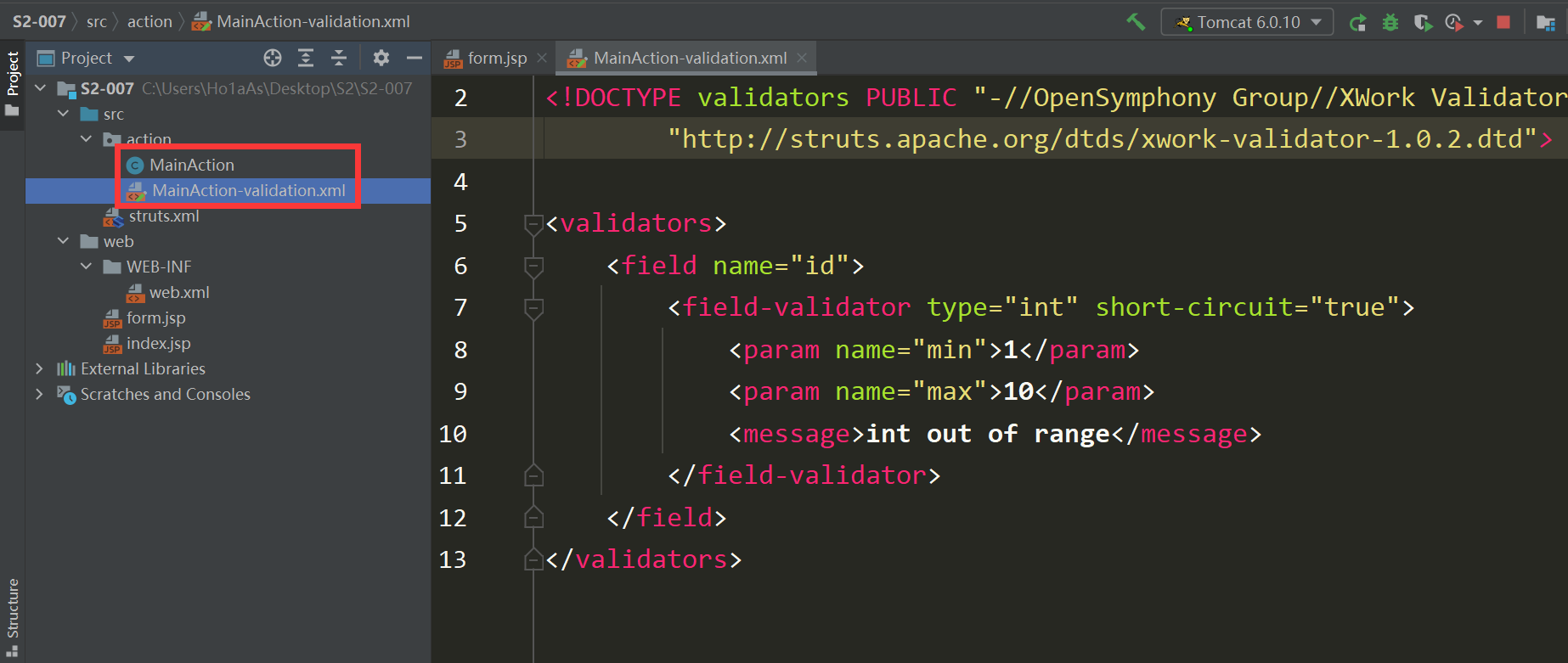
Task: Close the form.jsp tab
Action: click(542, 58)
